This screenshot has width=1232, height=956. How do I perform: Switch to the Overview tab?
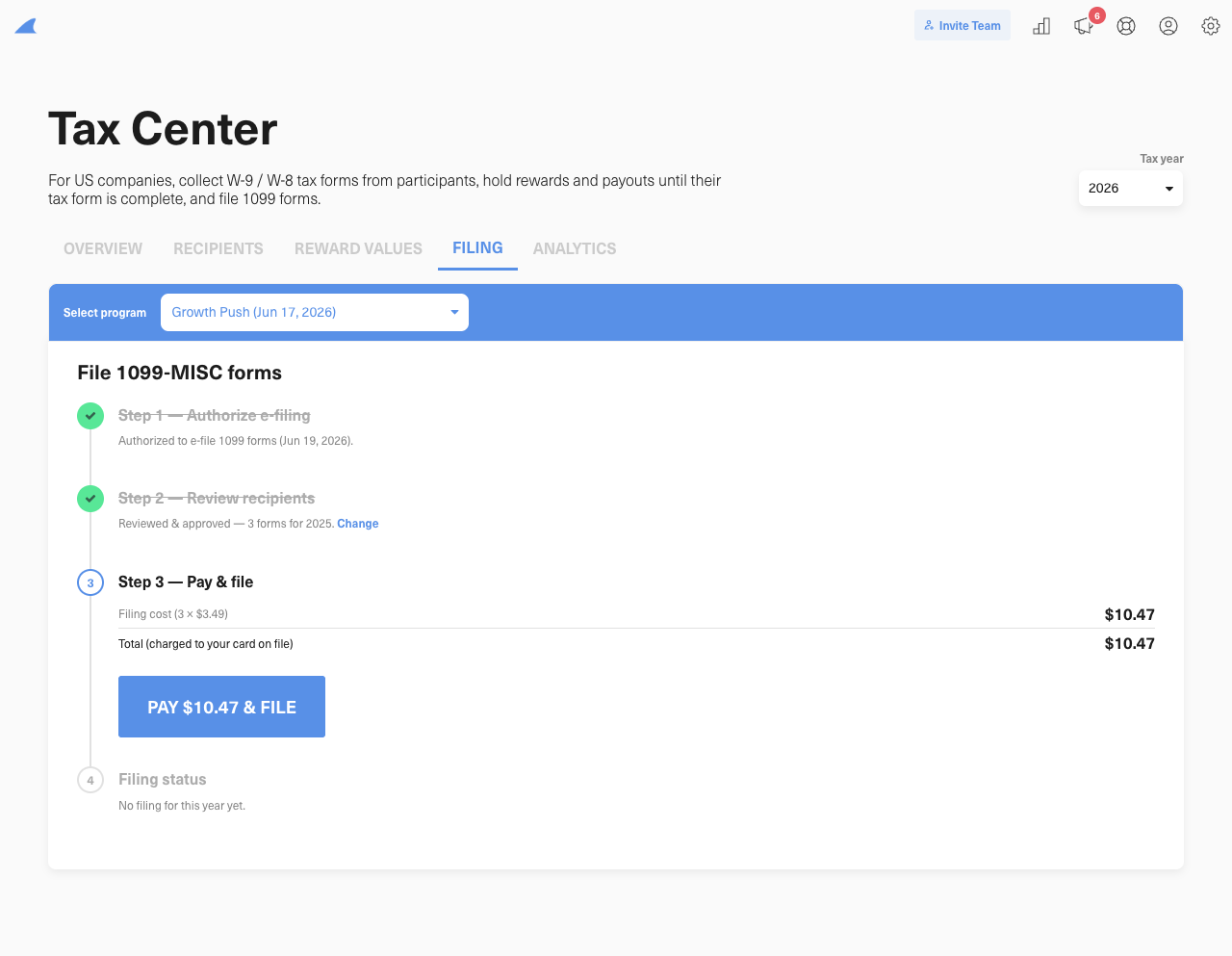103,248
